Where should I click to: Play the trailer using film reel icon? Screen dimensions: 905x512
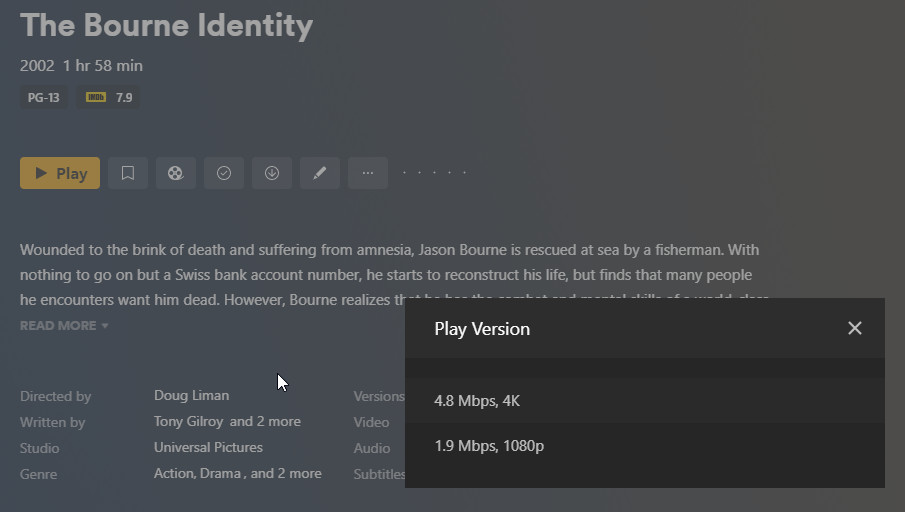click(x=175, y=173)
